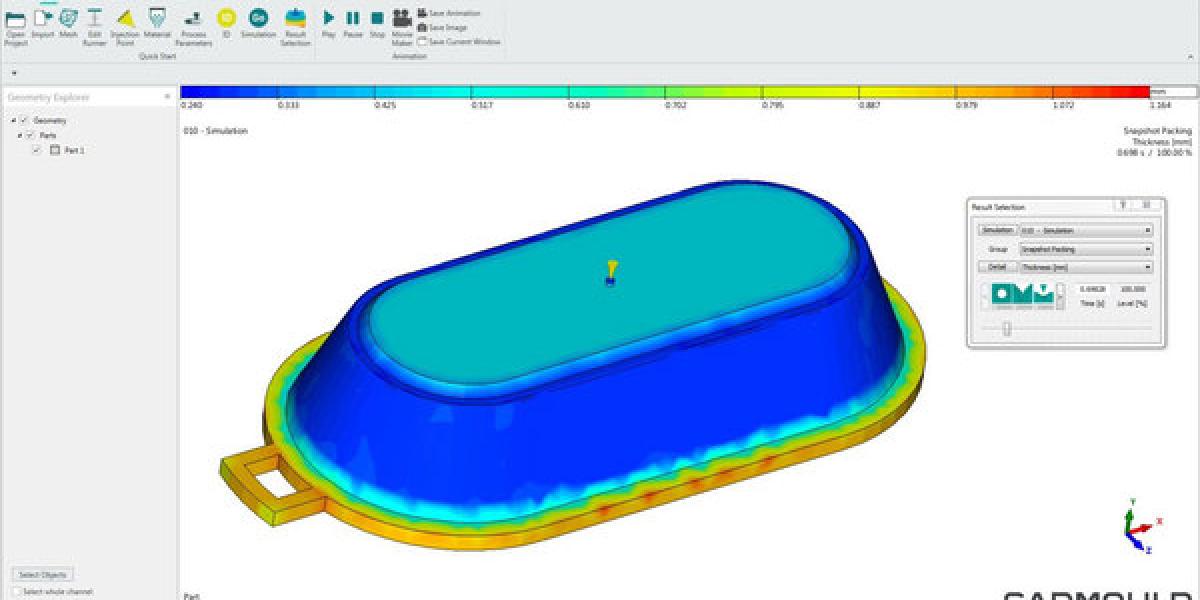Image resolution: width=1200 pixels, height=600 pixels.
Task: Click the Open Project icon
Action: (x=15, y=20)
